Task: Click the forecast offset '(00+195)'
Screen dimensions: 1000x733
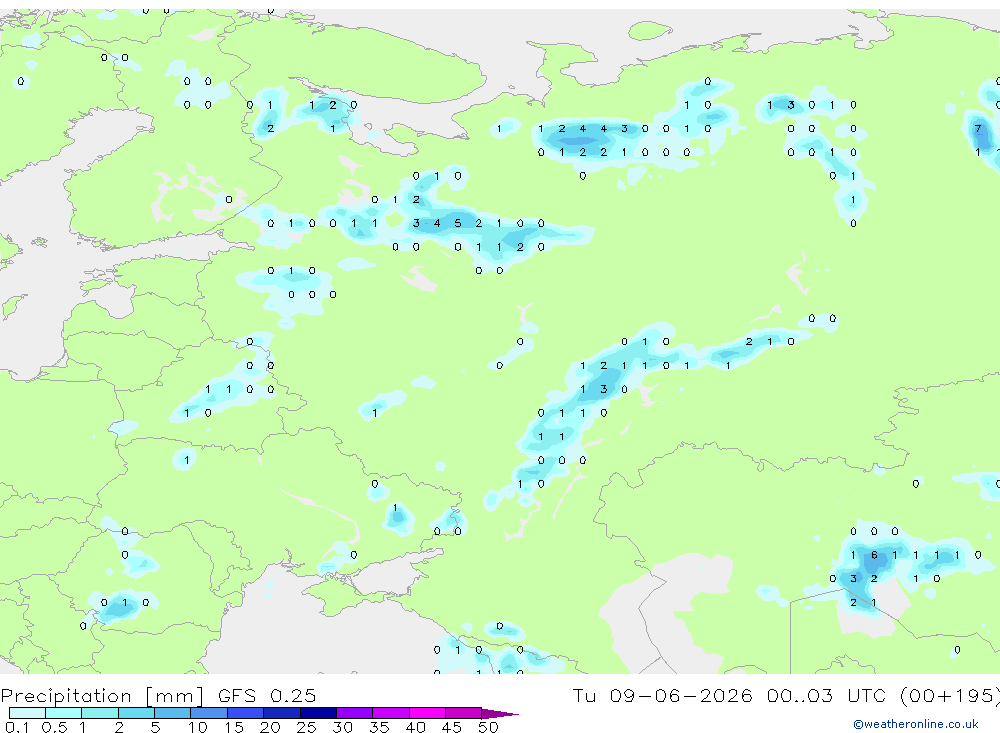Action: [949, 695]
